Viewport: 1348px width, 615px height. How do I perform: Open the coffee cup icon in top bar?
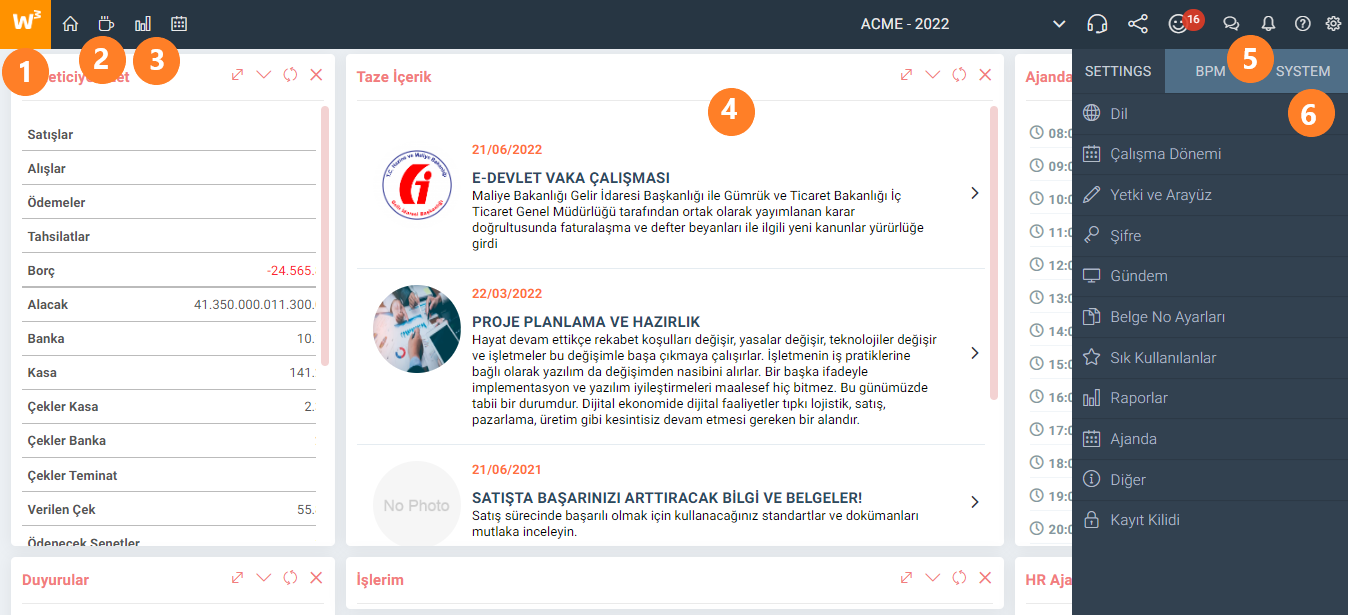[x=106, y=24]
